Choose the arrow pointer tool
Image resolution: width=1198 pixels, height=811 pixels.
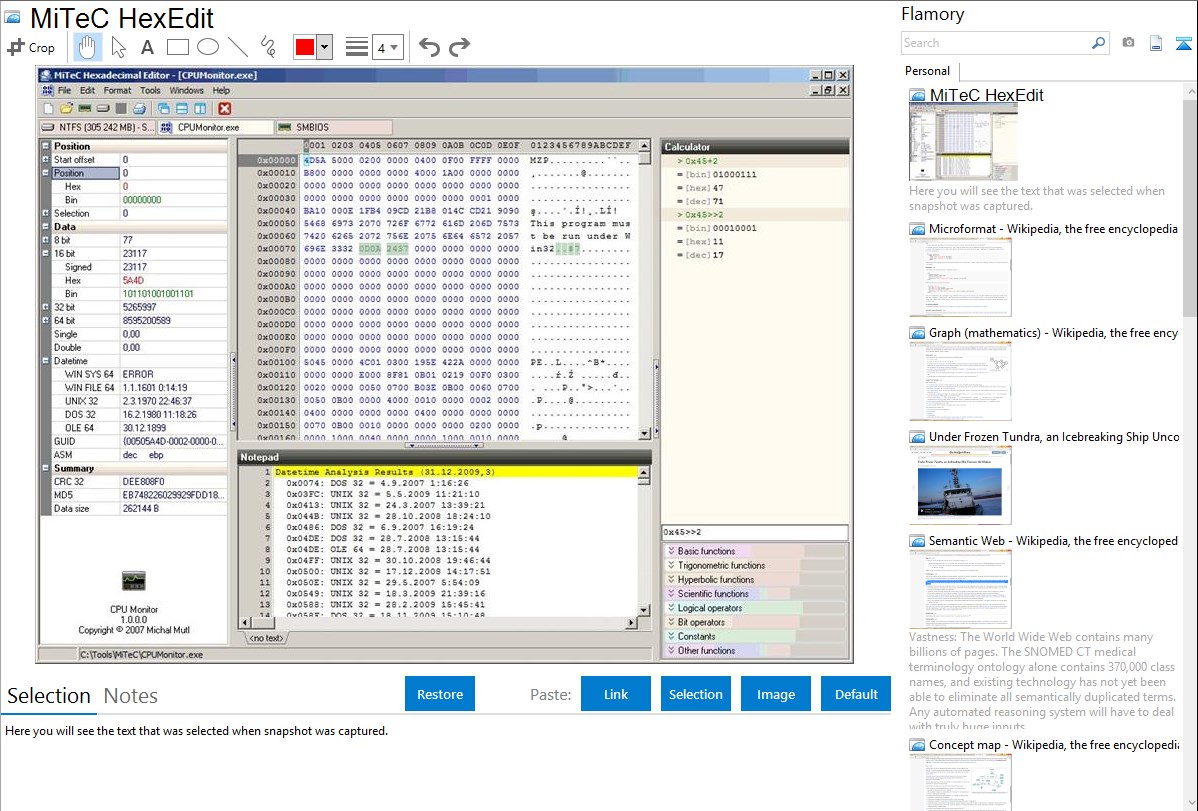click(x=118, y=47)
